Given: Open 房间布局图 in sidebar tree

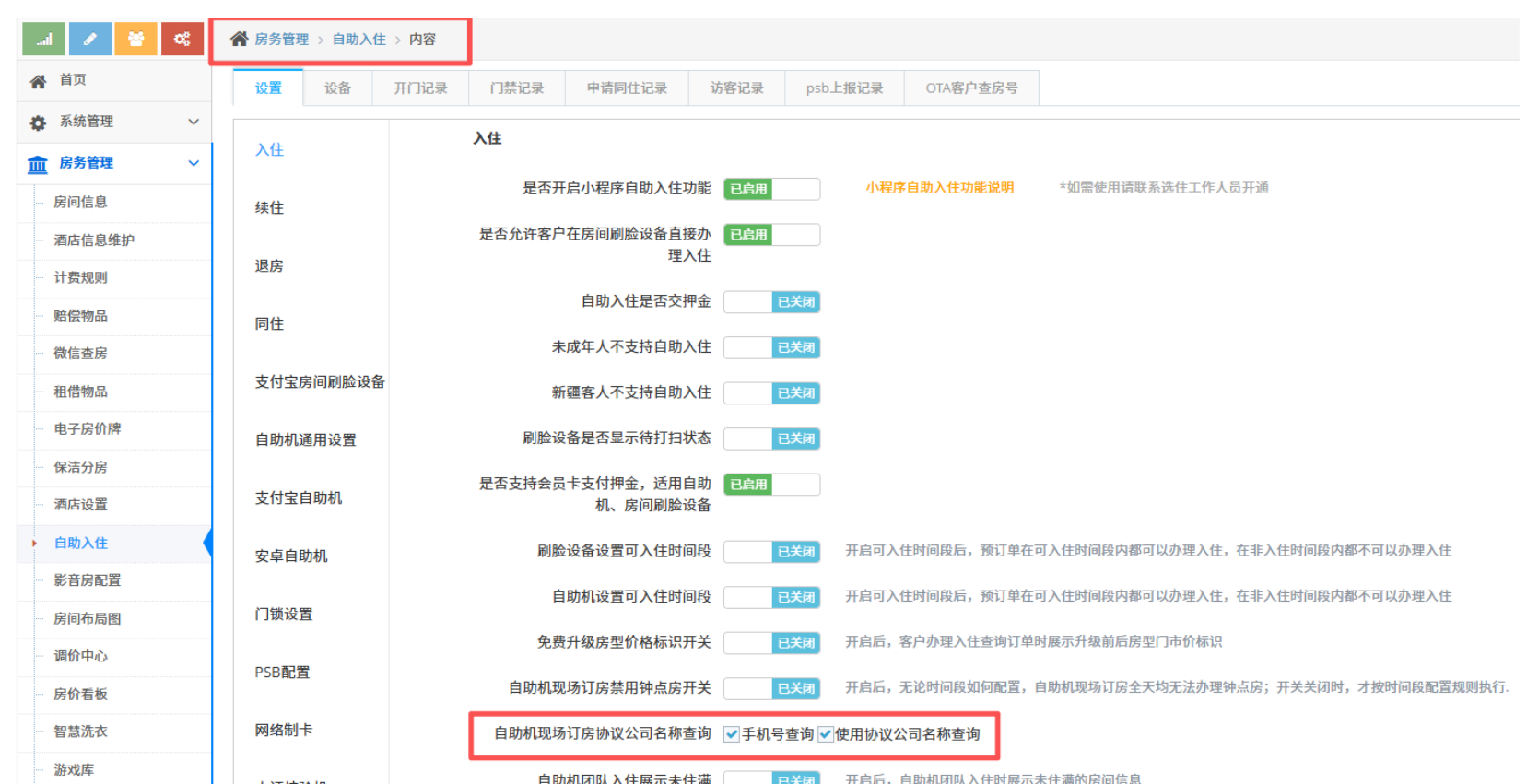Looking at the screenshot, I should click(87, 619).
